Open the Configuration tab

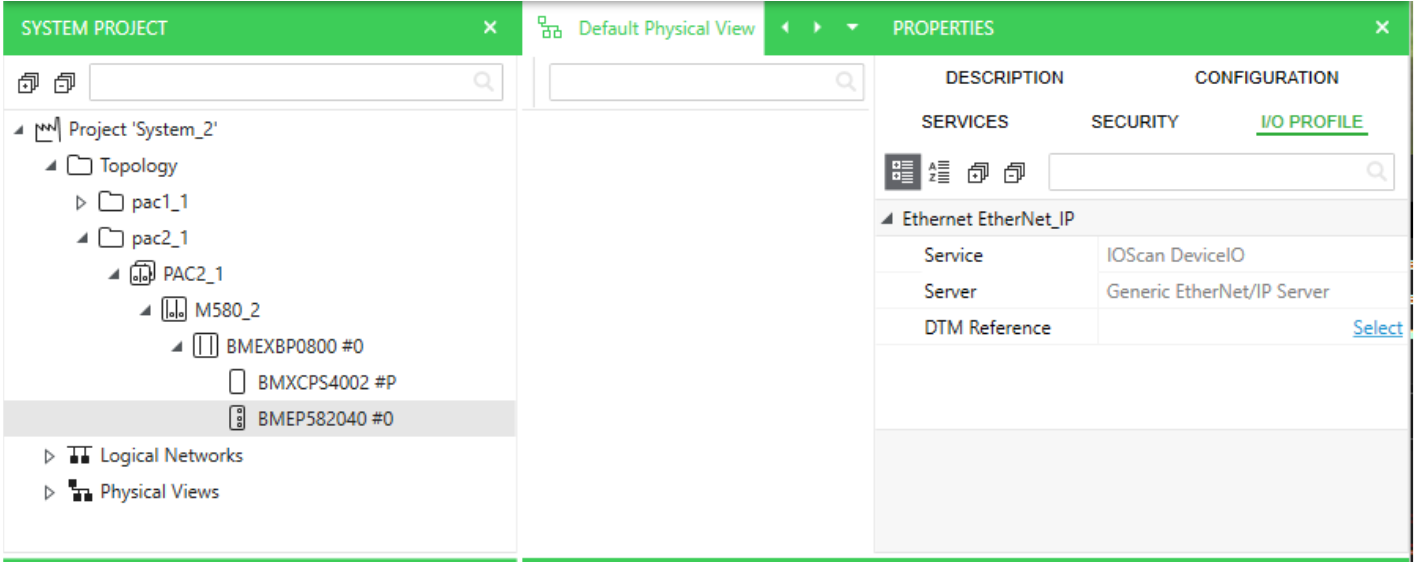click(1266, 77)
